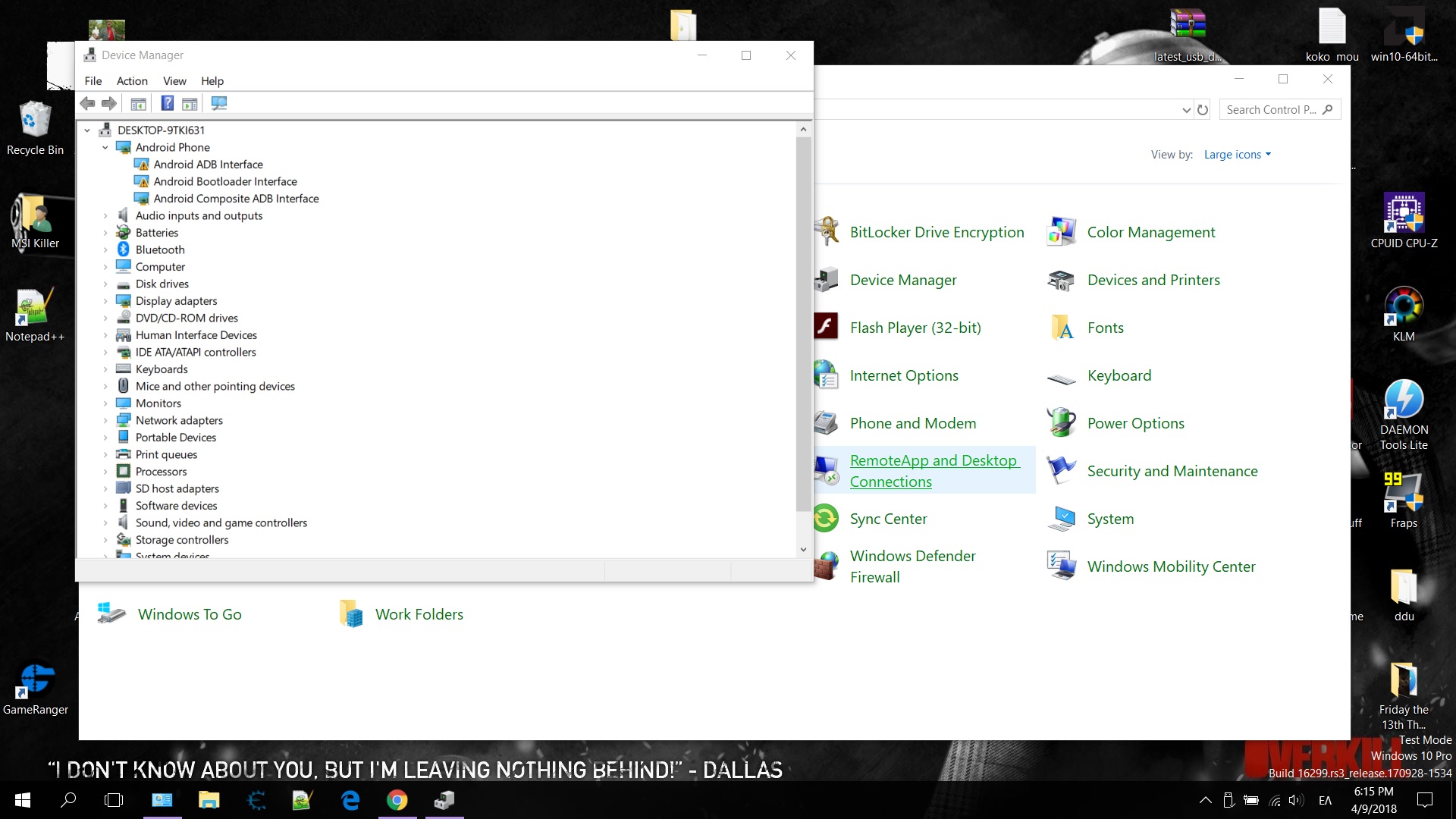Image resolution: width=1456 pixels, height=819 pixels.
Task: Open the Devices and Printers icon
Action: 1061,281
